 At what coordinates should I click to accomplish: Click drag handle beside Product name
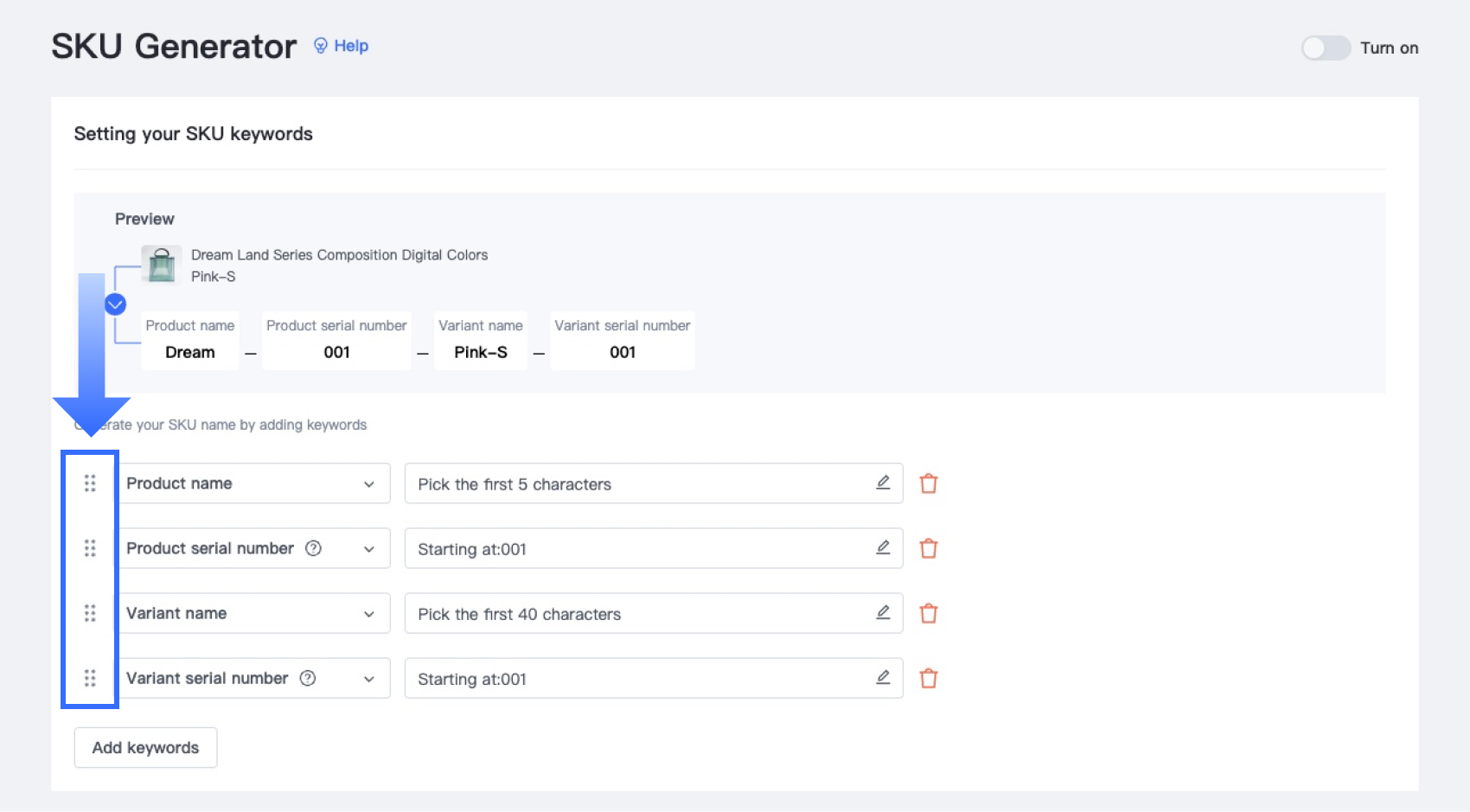pyautogui.click(x=90, y=483)
